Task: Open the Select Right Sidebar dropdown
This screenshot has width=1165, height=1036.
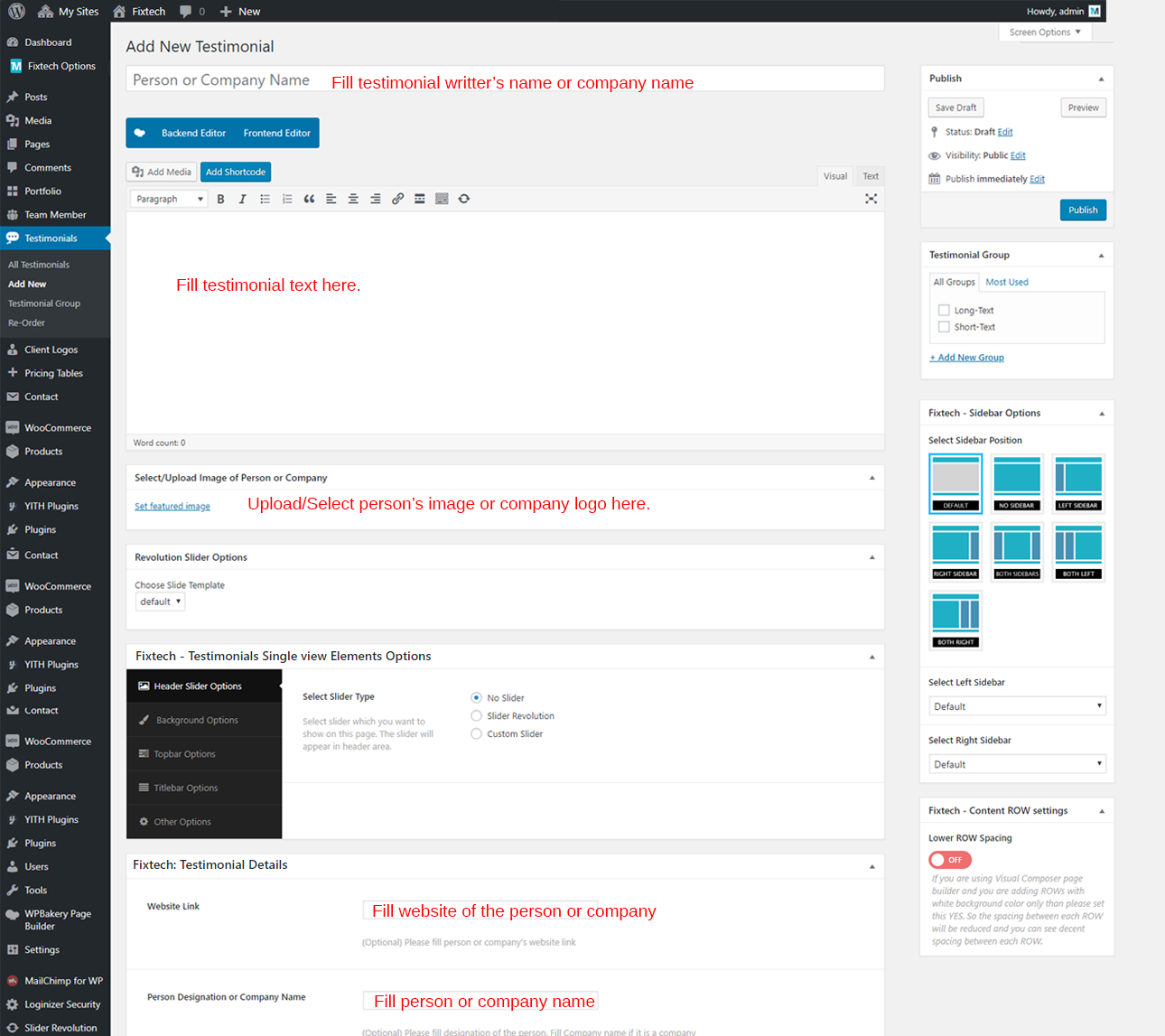Action: [1017, 764]
